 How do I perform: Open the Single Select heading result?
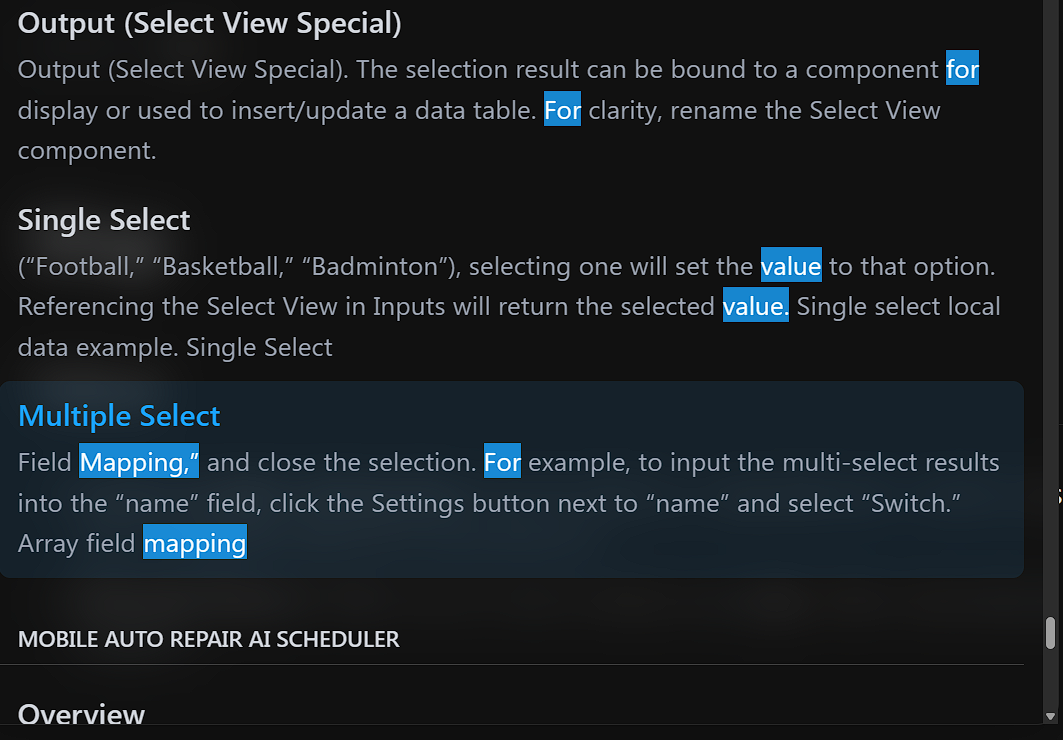click(104, 220)
